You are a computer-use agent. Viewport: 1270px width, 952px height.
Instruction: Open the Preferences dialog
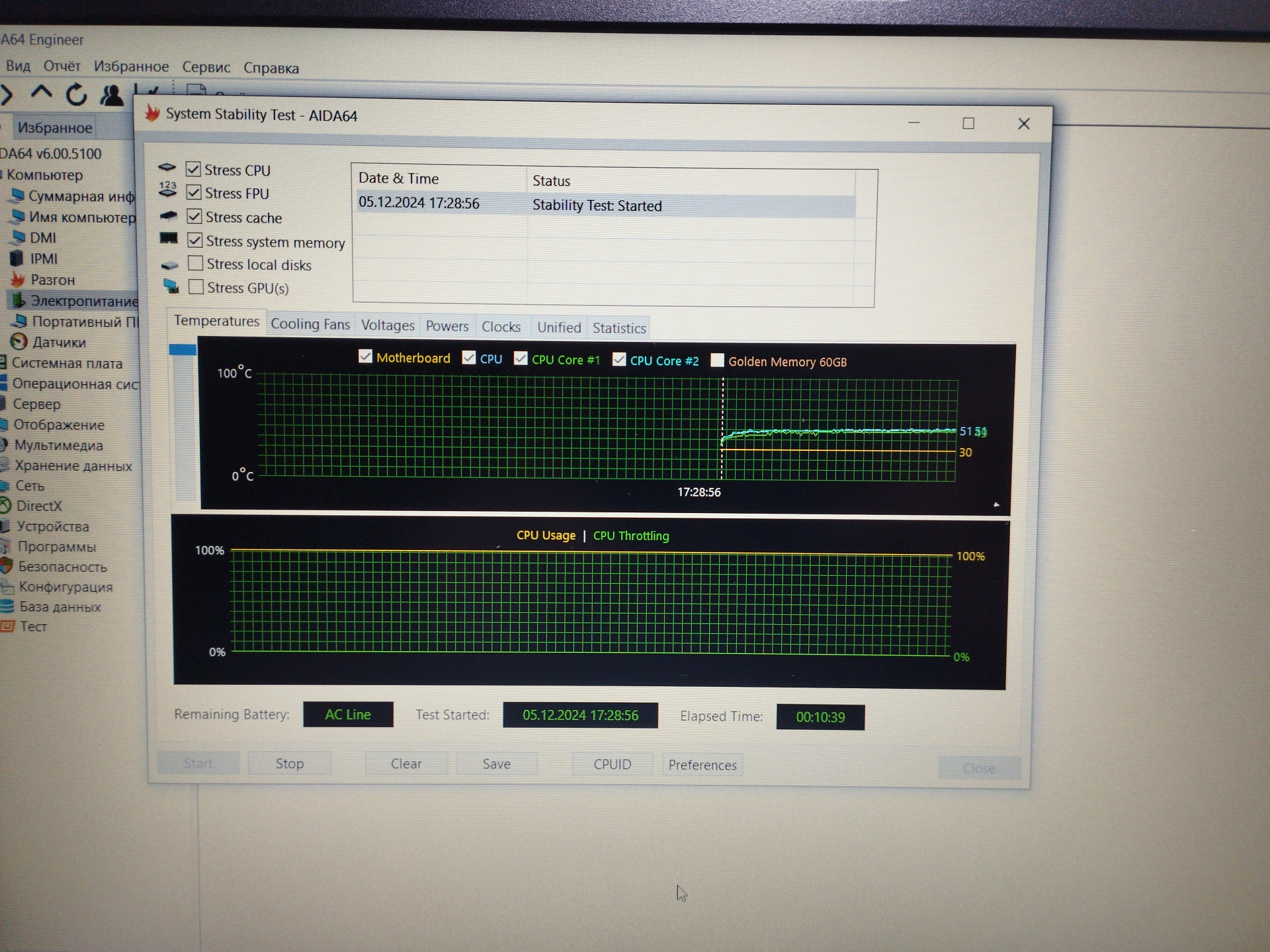coord(702,765)
